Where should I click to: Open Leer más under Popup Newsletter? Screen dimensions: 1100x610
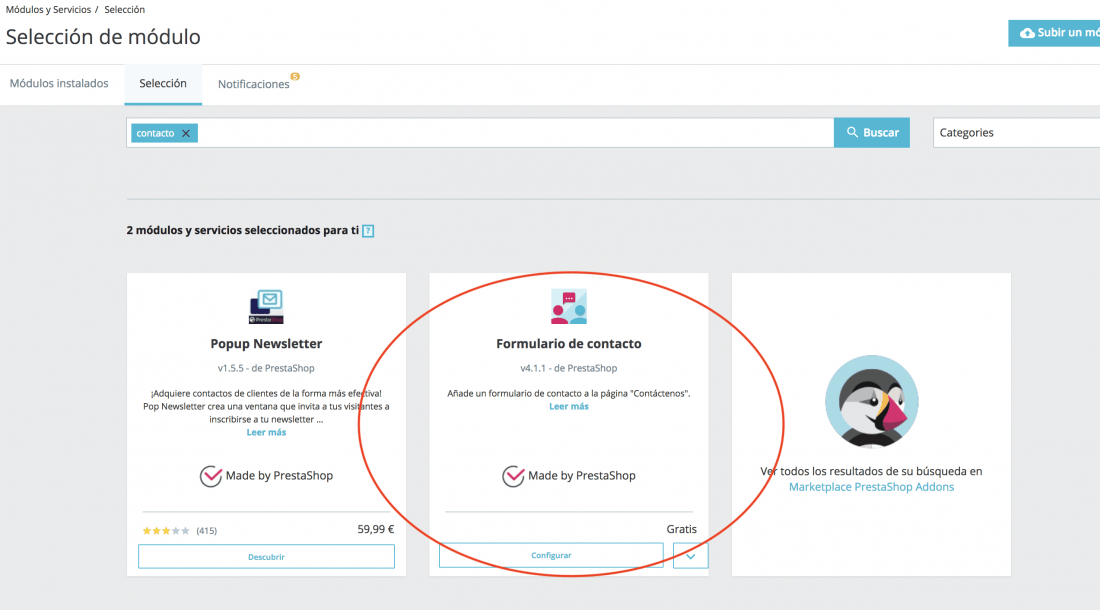(x=266, y=433)
